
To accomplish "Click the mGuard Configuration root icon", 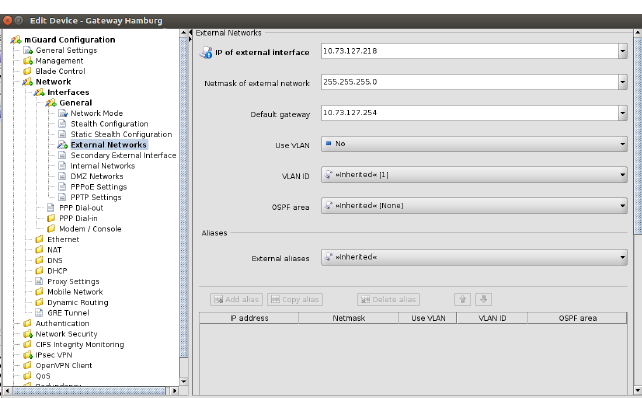I will coord(16,40).
